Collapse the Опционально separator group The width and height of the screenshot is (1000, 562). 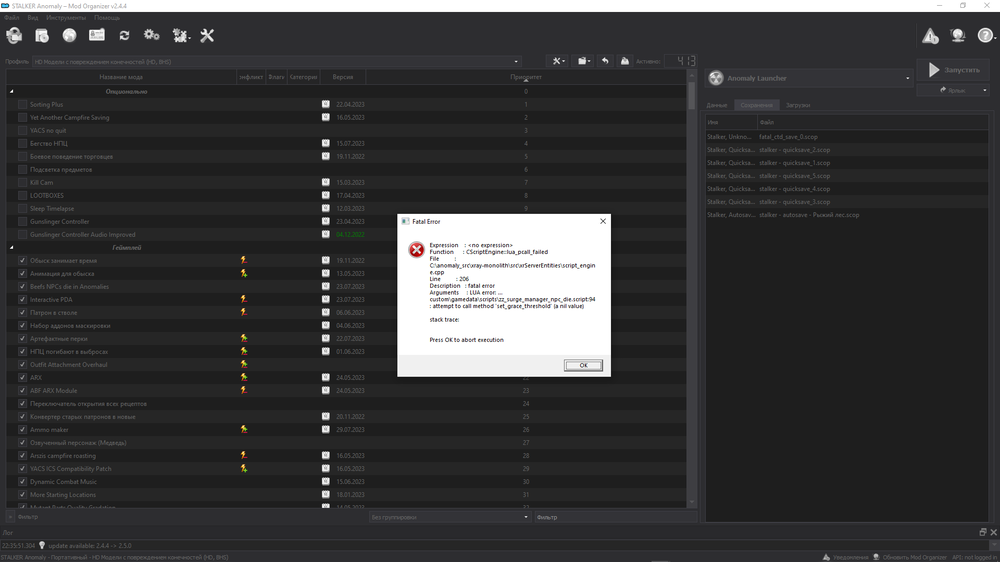[11, 91]
